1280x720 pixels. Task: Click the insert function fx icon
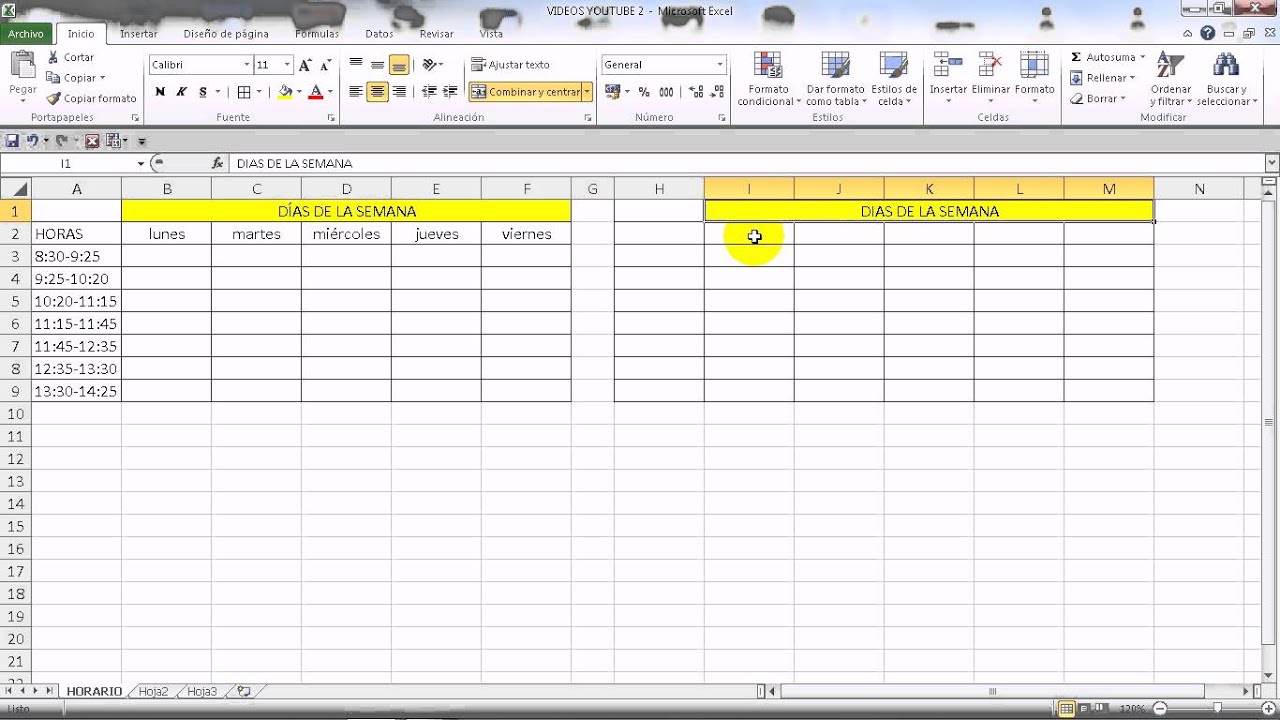[217, 163]
